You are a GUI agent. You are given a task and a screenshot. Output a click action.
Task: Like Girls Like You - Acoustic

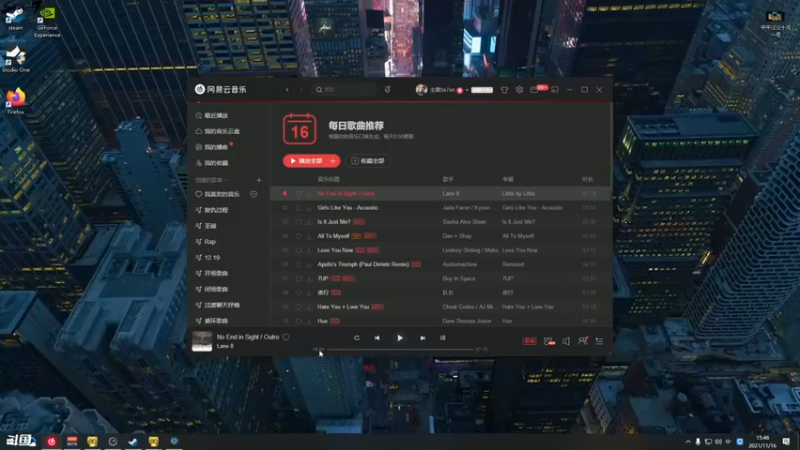click(298, 208)
